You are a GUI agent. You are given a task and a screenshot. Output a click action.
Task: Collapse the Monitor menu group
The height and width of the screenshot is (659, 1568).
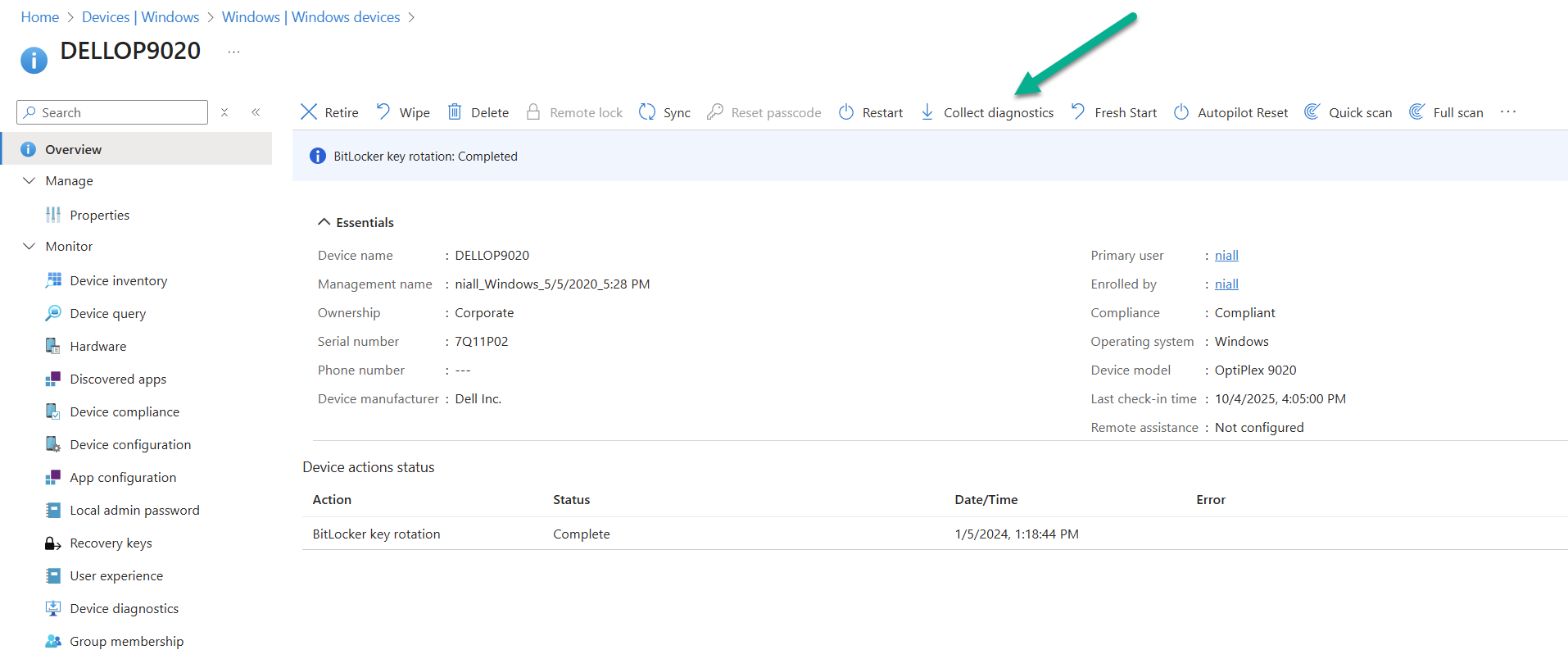[x=29, y=246]
